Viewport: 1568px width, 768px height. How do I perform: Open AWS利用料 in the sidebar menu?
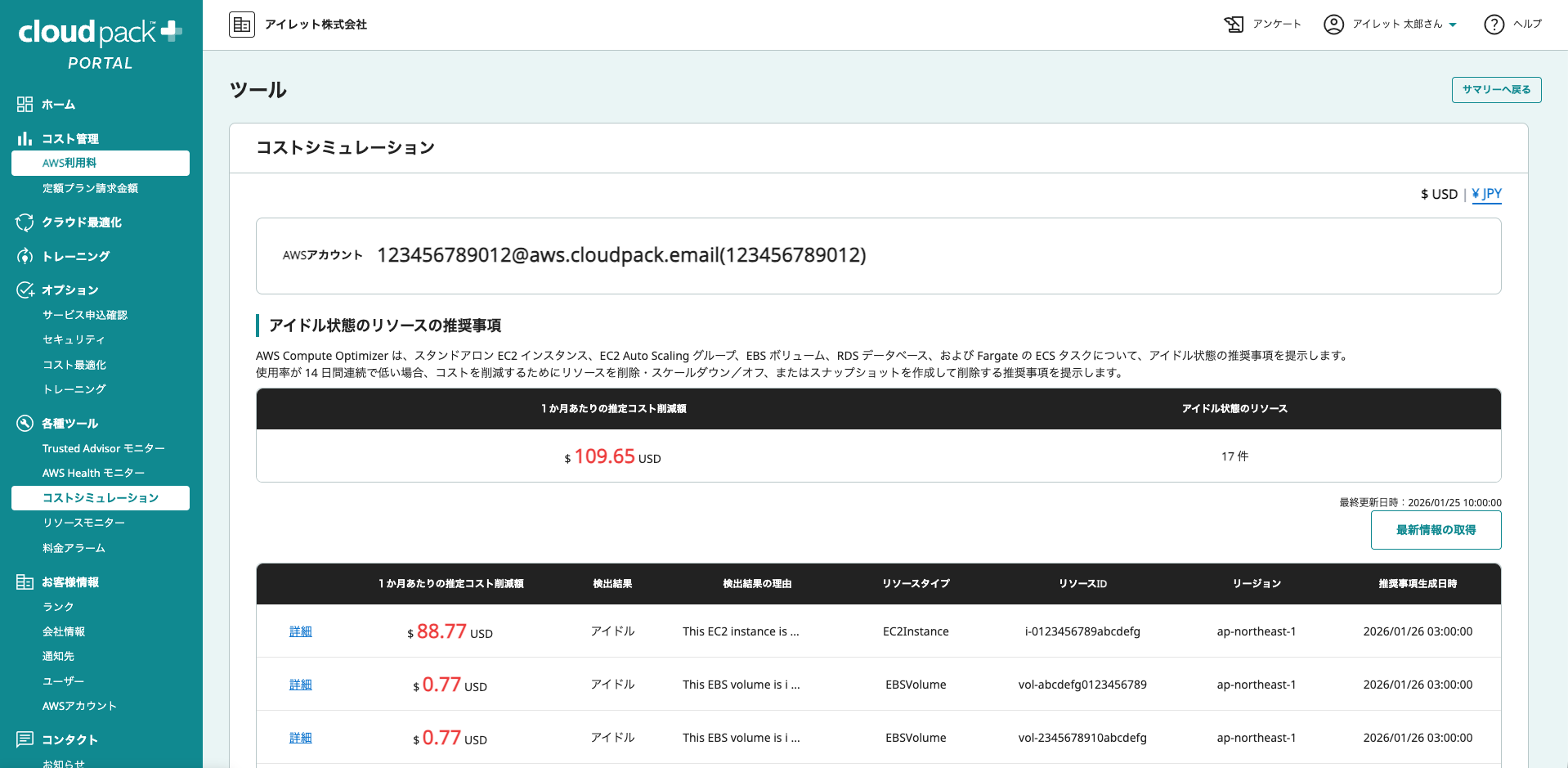(101, 163)
